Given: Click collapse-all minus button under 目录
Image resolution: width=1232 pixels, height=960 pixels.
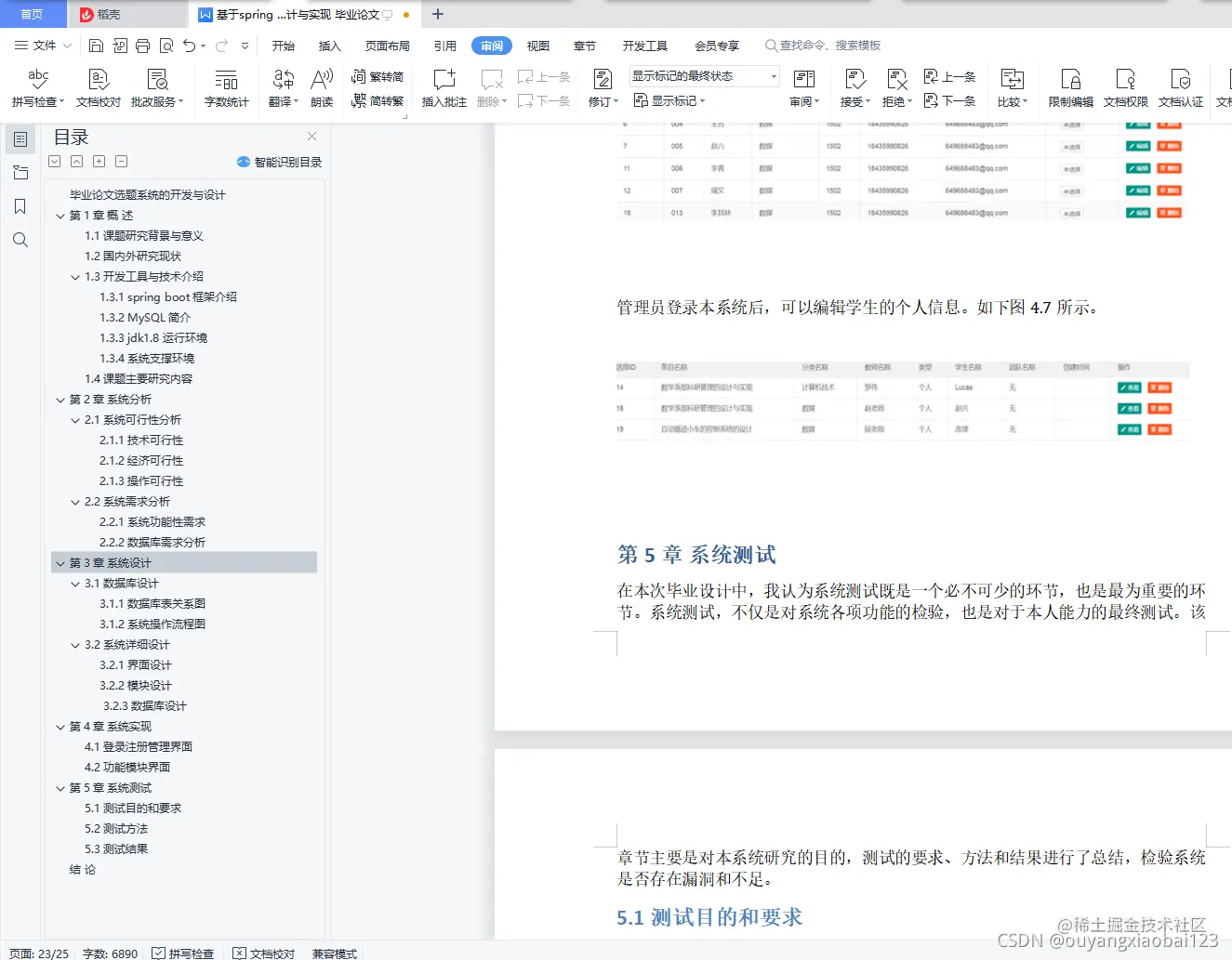Looking at the screenshot, I should (122, 162).
